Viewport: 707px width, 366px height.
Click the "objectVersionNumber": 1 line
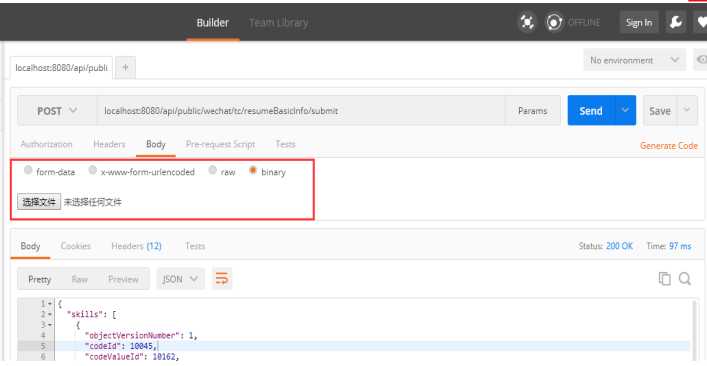coord(141,336)
